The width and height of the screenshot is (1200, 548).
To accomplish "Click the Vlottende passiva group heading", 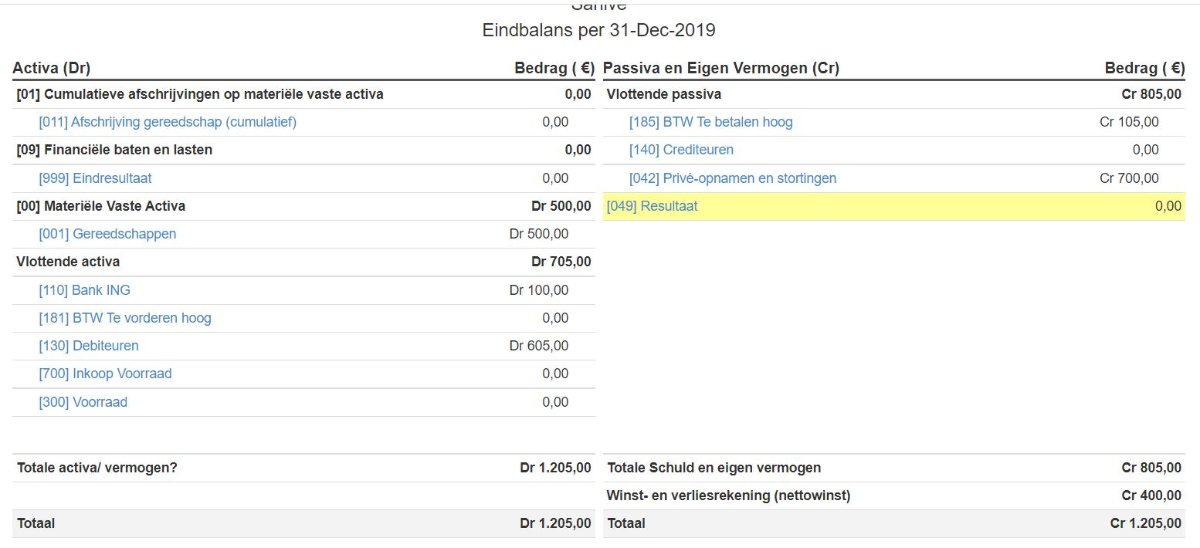I will (664, 94).
